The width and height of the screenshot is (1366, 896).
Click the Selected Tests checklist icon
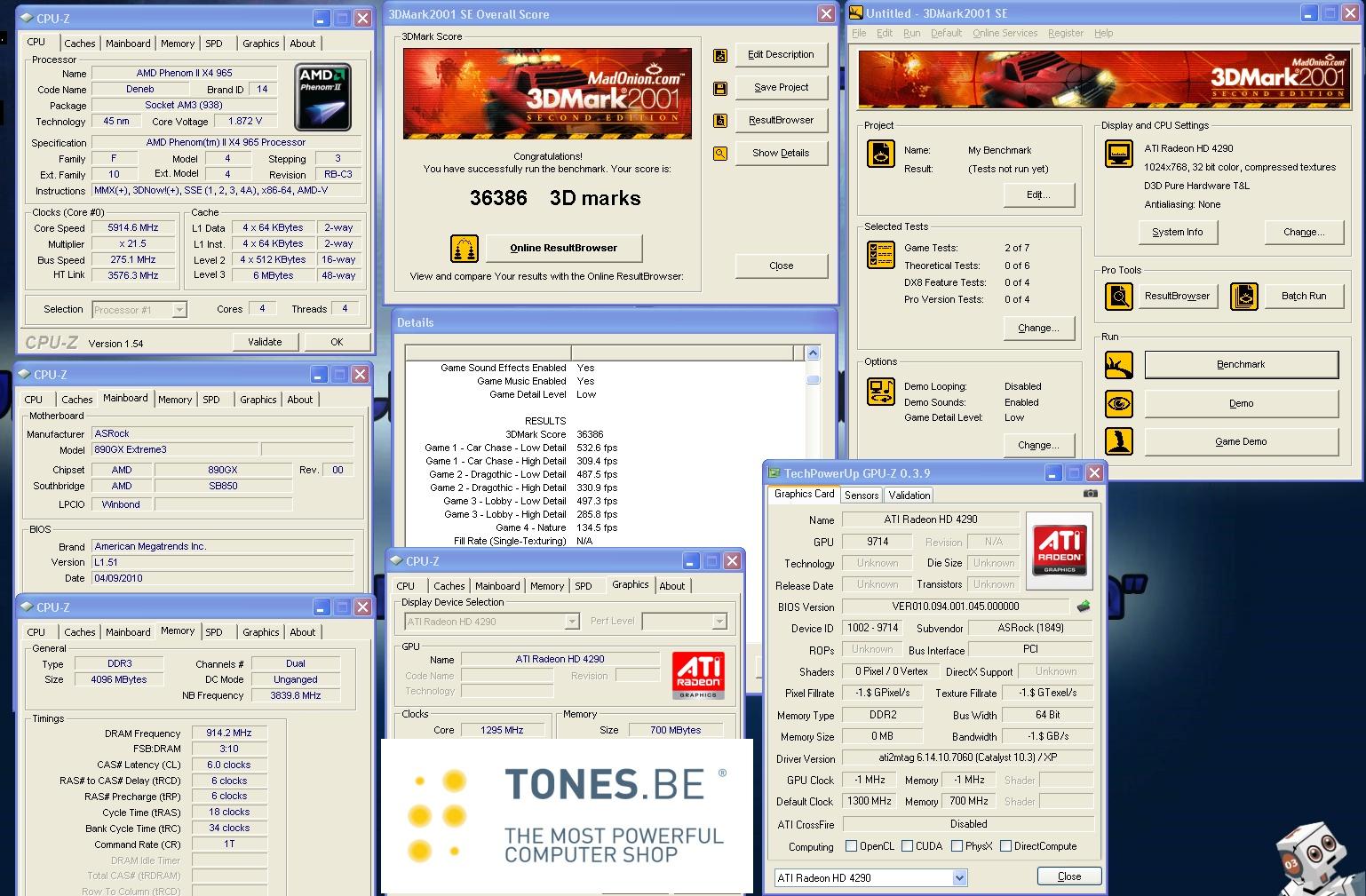click(881, 255)
